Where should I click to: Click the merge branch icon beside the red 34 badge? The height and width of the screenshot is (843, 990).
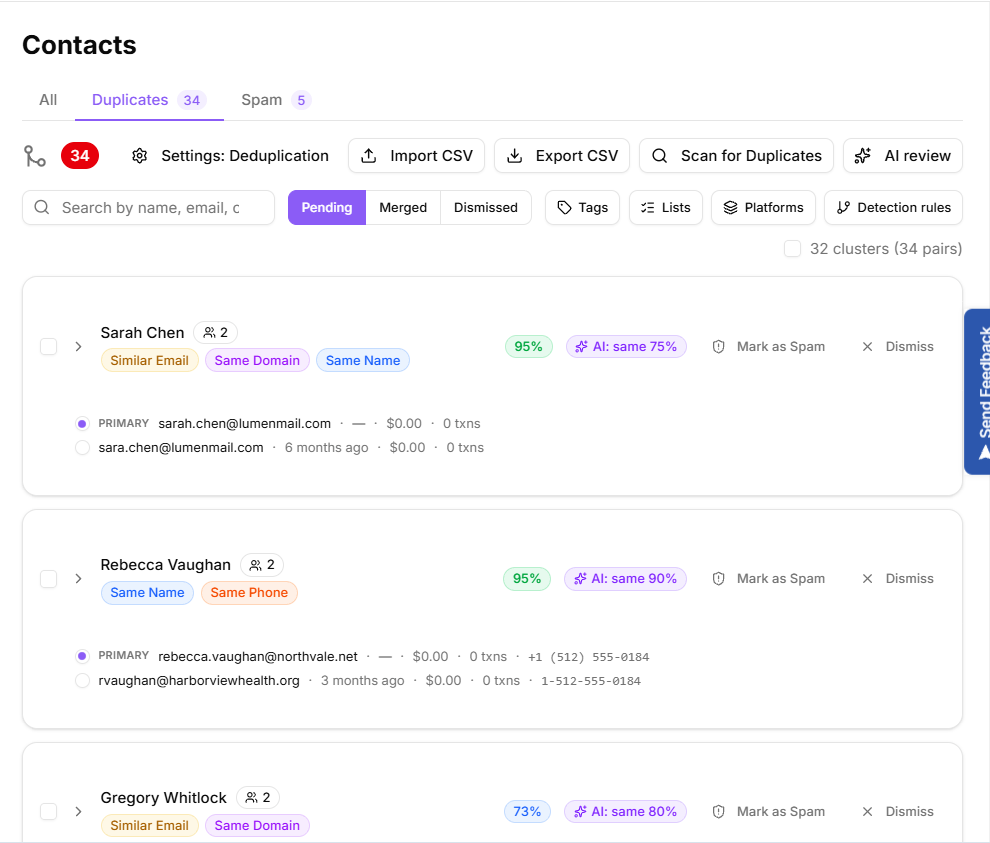35,156
